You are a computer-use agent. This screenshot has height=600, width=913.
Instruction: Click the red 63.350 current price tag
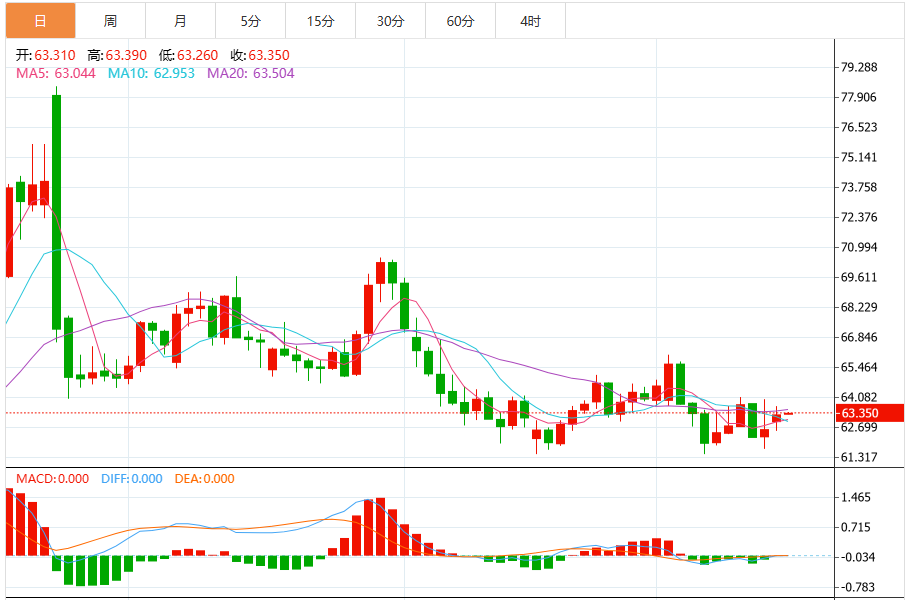870,413
